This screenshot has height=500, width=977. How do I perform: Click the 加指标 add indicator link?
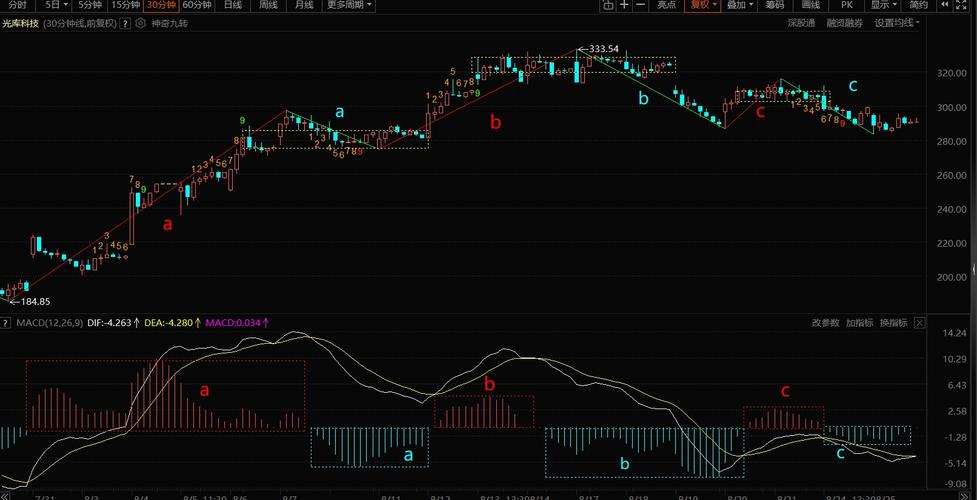tap(860, 322)
